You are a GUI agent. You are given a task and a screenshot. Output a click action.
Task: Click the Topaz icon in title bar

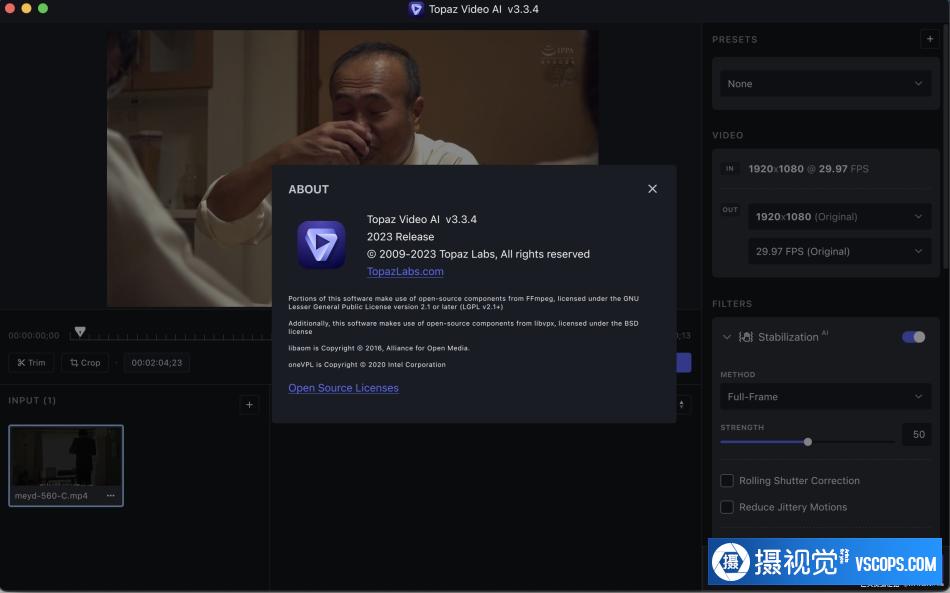click(416, 9)
